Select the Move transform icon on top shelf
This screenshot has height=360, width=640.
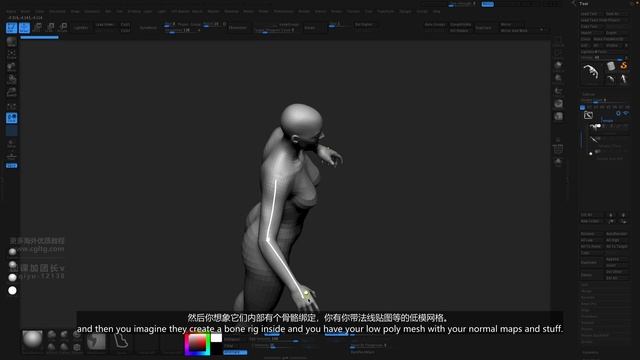pyautogui.click(x=37, y=28)
